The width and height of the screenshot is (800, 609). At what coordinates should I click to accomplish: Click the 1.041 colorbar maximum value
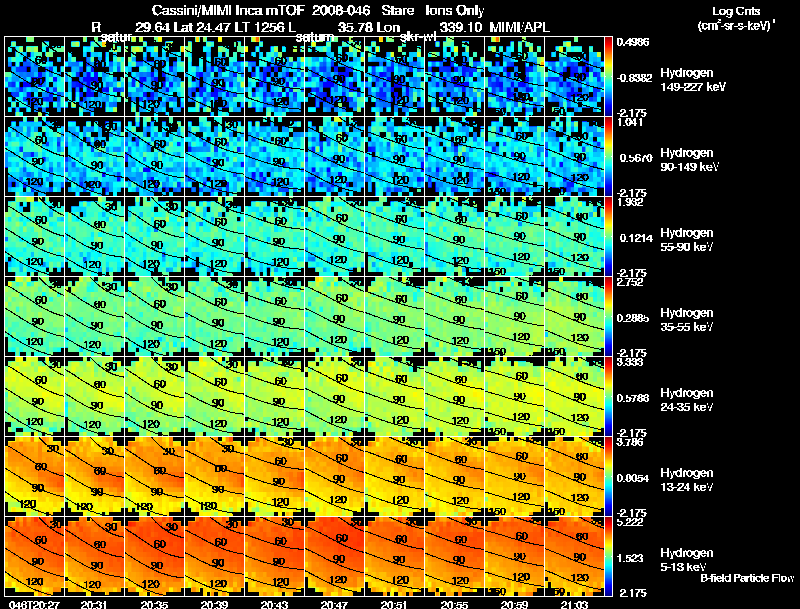pyautogui.click(x=630, y=122)
